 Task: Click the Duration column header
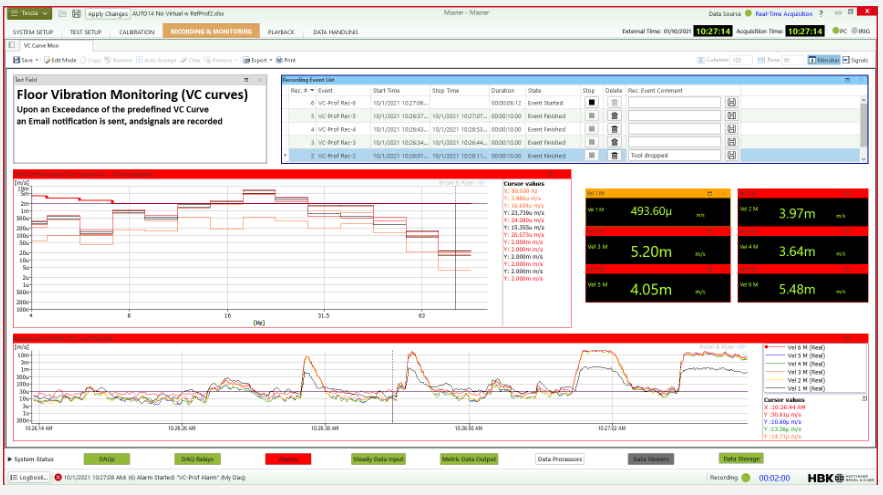tap(502, 91)
